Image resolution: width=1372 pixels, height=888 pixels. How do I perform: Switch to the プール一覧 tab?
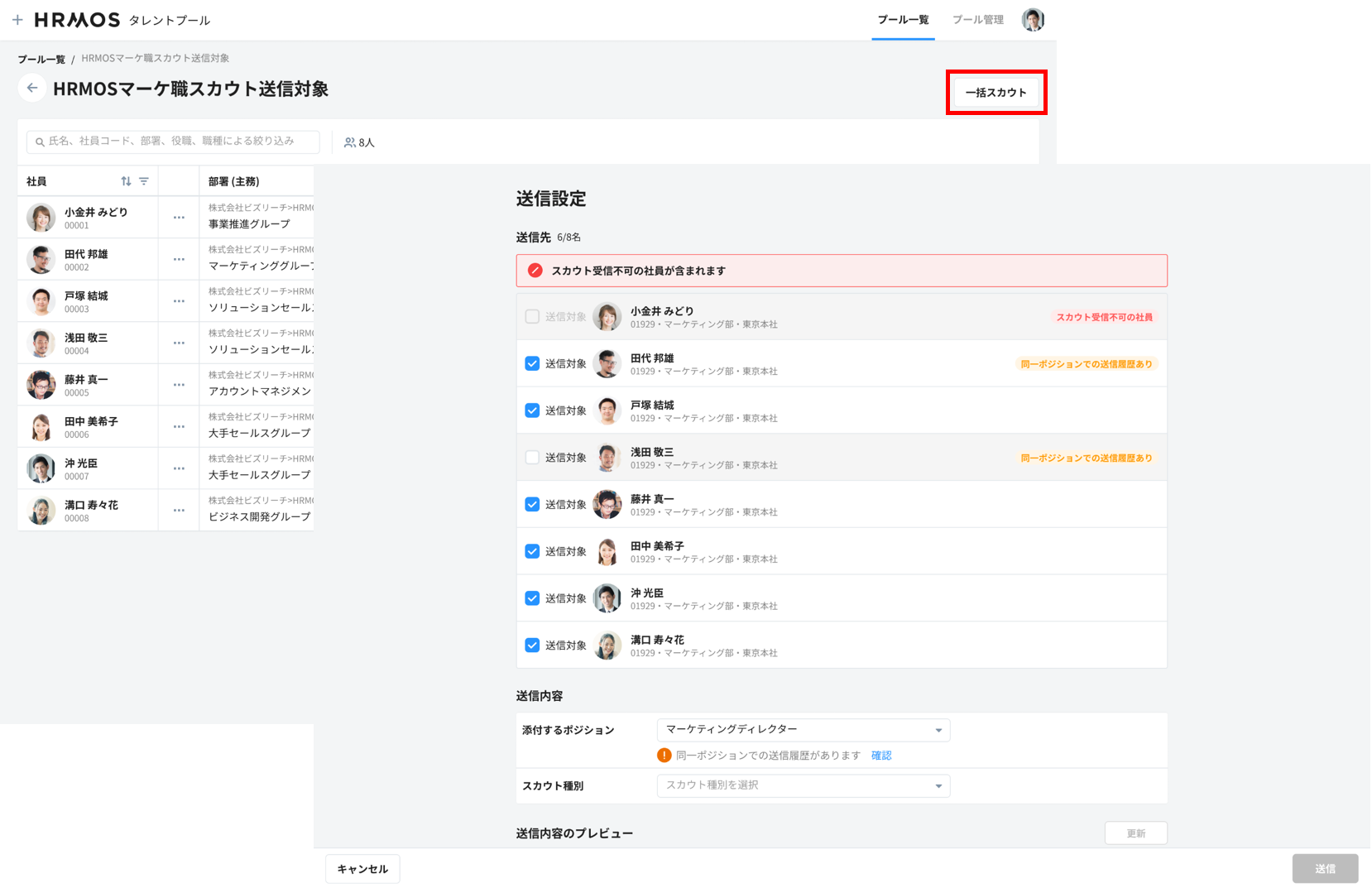(x=903, y=20)
